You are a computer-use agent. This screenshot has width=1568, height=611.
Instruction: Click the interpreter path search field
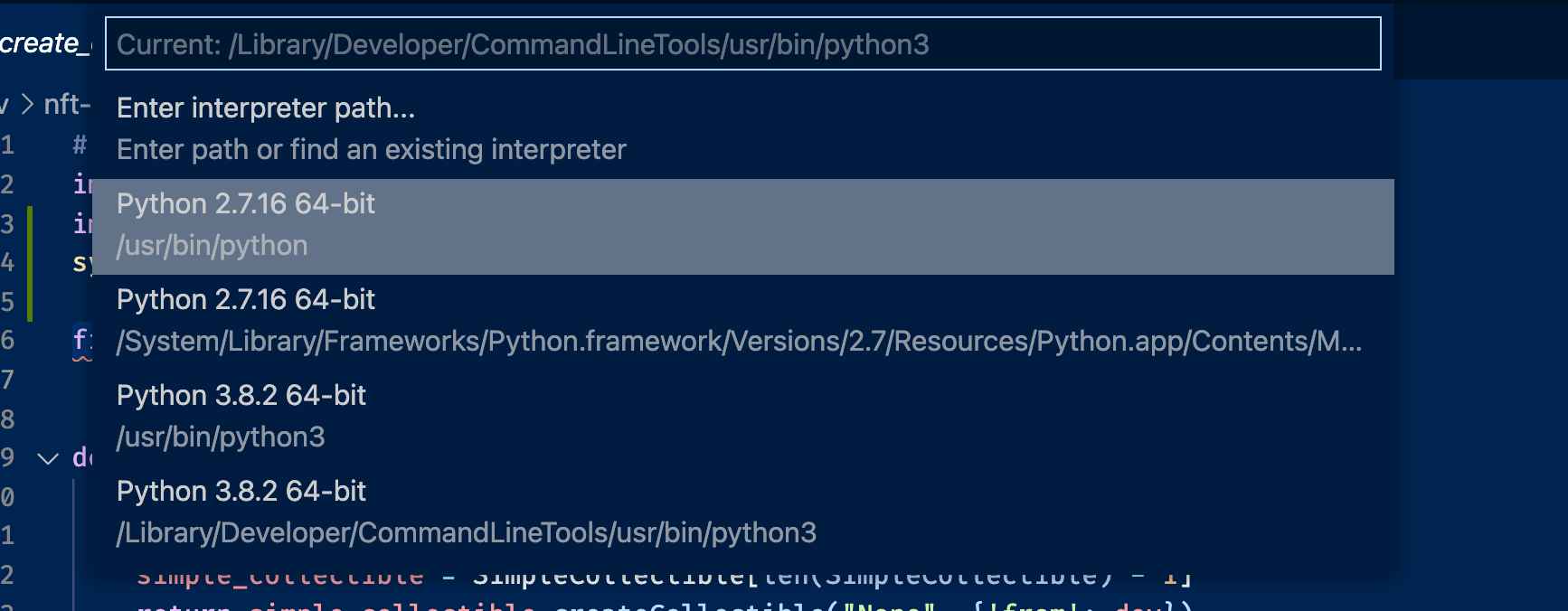tap(742, 43)
